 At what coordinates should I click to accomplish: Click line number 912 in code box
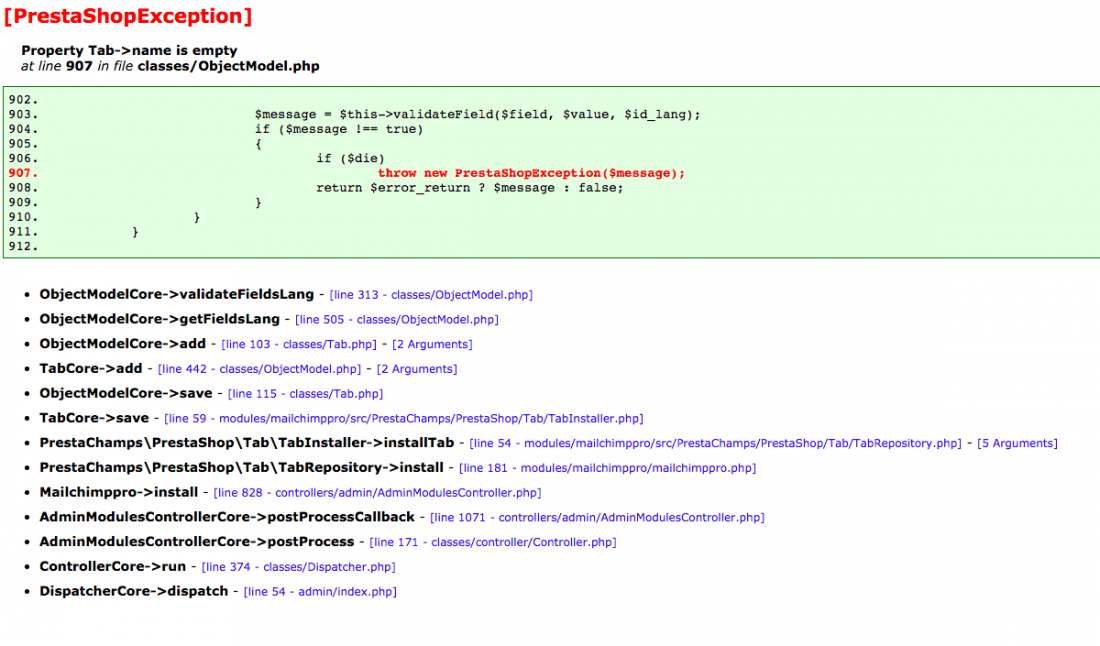coord(23,246)
